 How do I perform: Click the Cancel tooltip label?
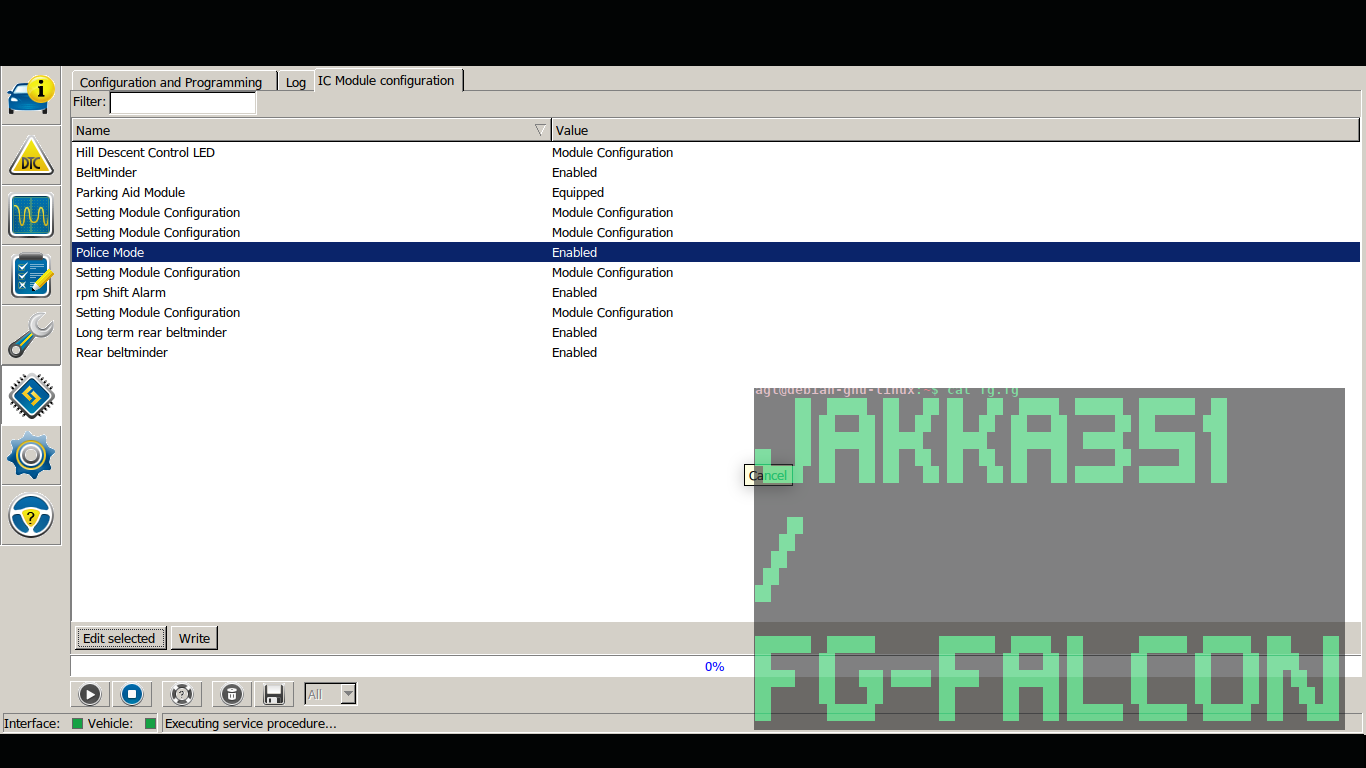768,476
